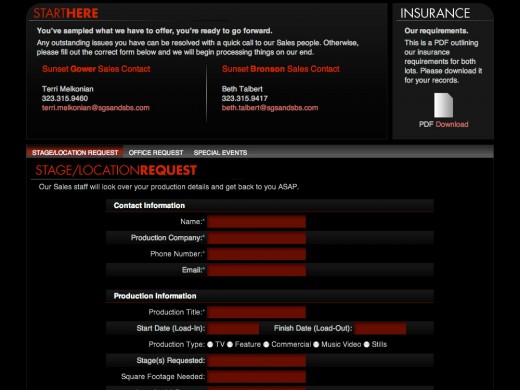Screen dimensions: 520x390
Task: Focus the Square Footage Needed field
Action: point(256,377)
